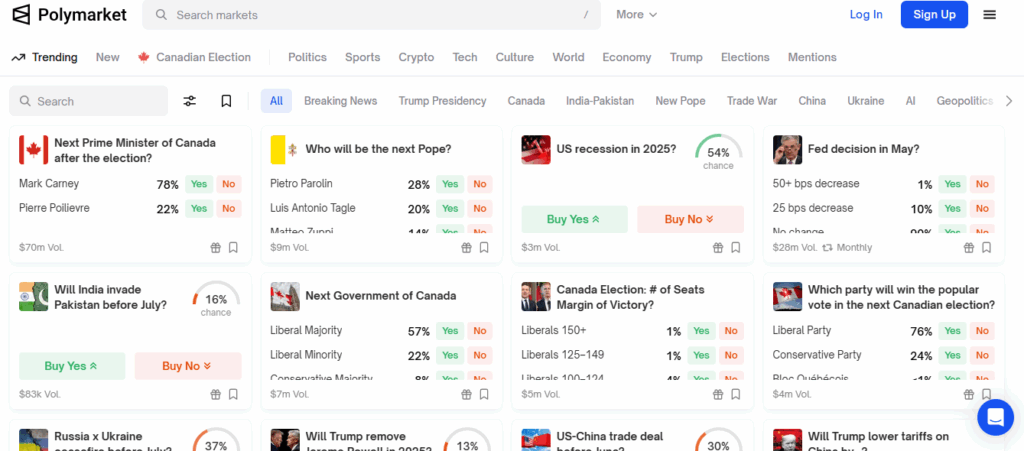Filter by Breaking News chip
This screenshot has height=451, width=1024.
click(340, 101)
